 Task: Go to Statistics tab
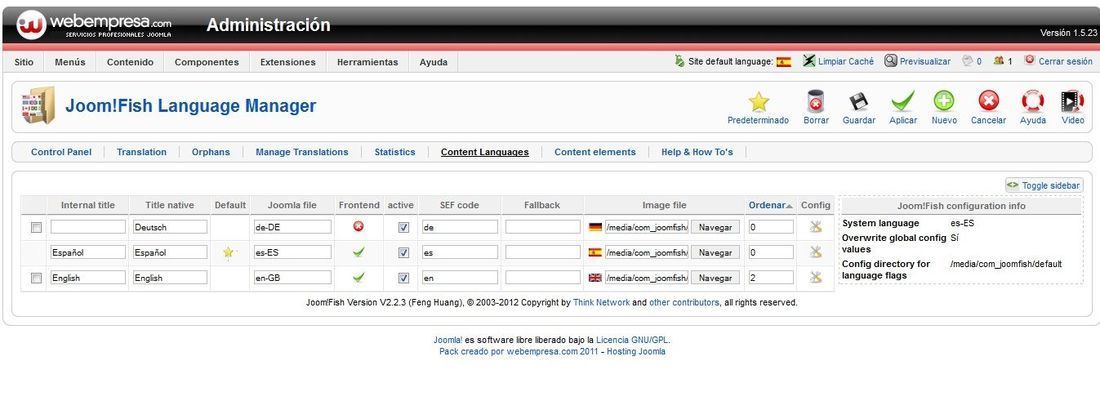coord(394,152)
